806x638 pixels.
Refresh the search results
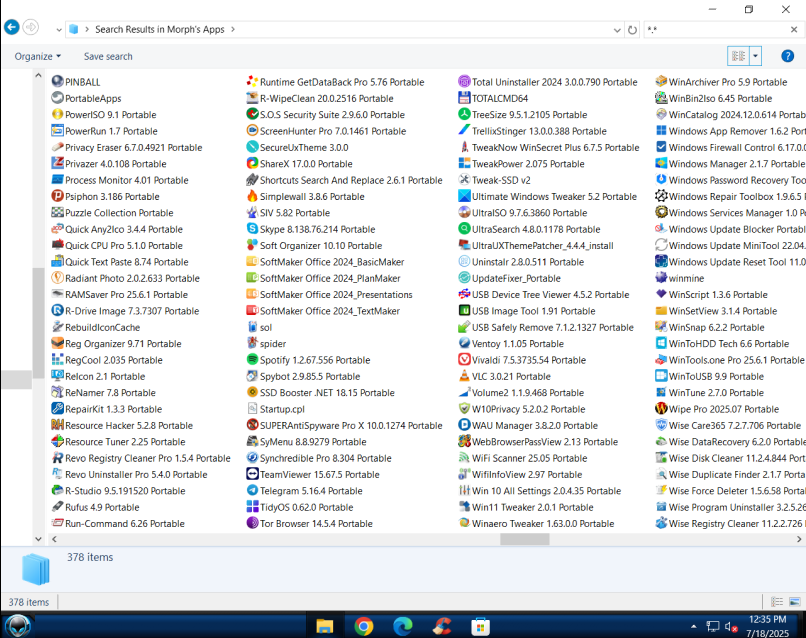(x=632, y=30)
